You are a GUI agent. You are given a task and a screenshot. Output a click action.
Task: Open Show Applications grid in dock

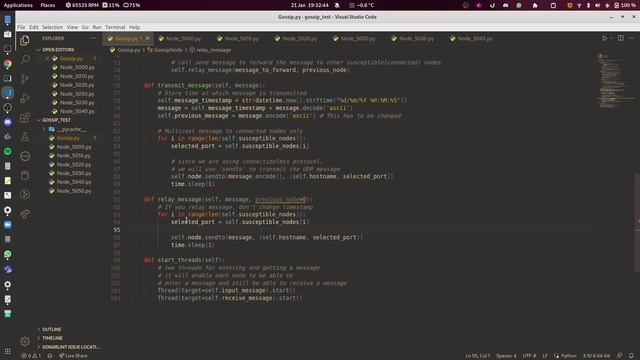pos(7,351)
